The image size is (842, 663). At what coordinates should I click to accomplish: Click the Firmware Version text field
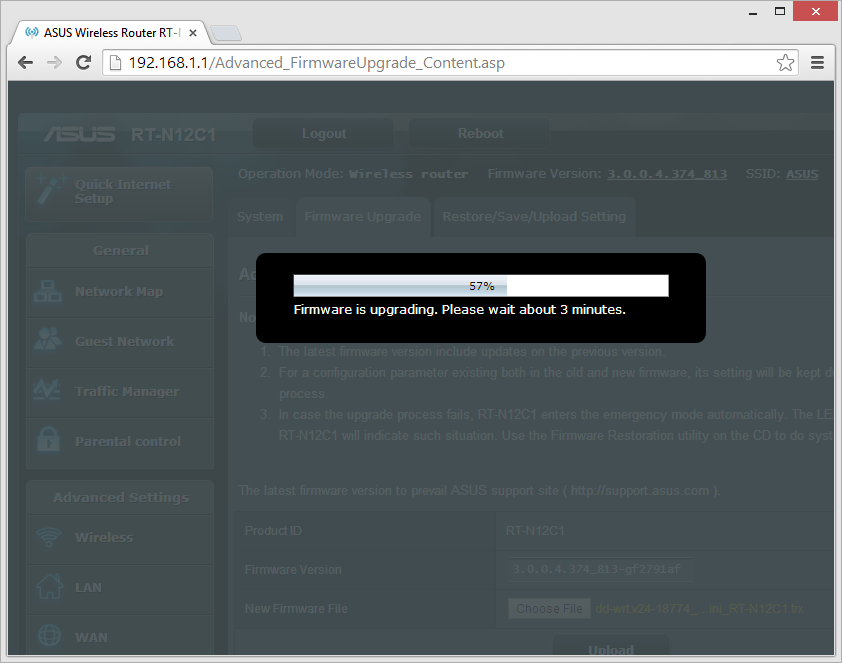click(x=600, y=569)
